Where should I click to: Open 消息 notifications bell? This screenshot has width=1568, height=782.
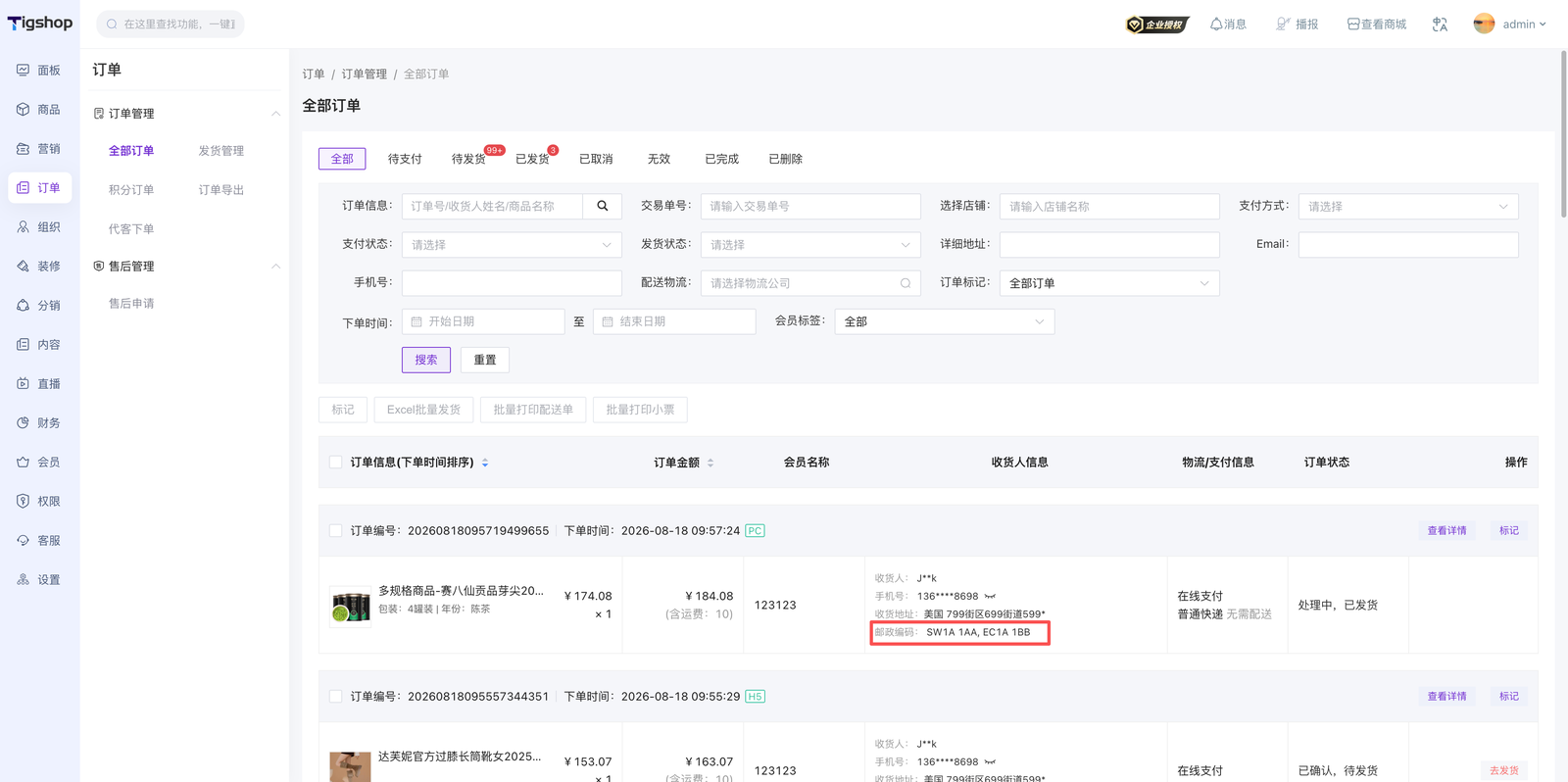click(x=1228, y=24)
